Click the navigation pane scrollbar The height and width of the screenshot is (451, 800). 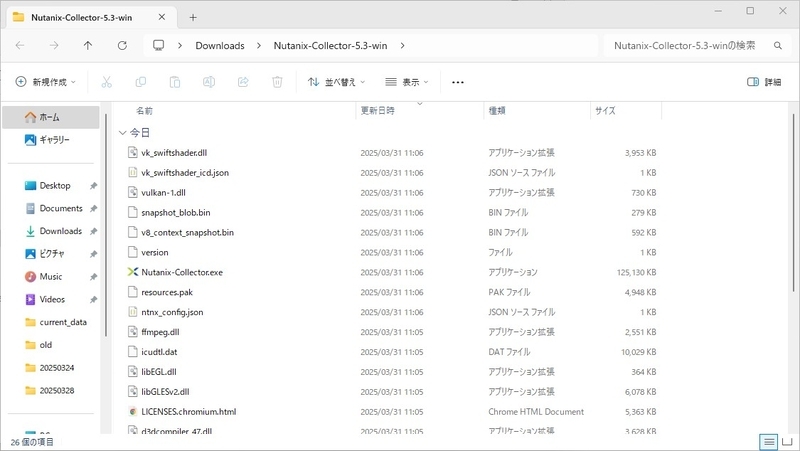106,224
